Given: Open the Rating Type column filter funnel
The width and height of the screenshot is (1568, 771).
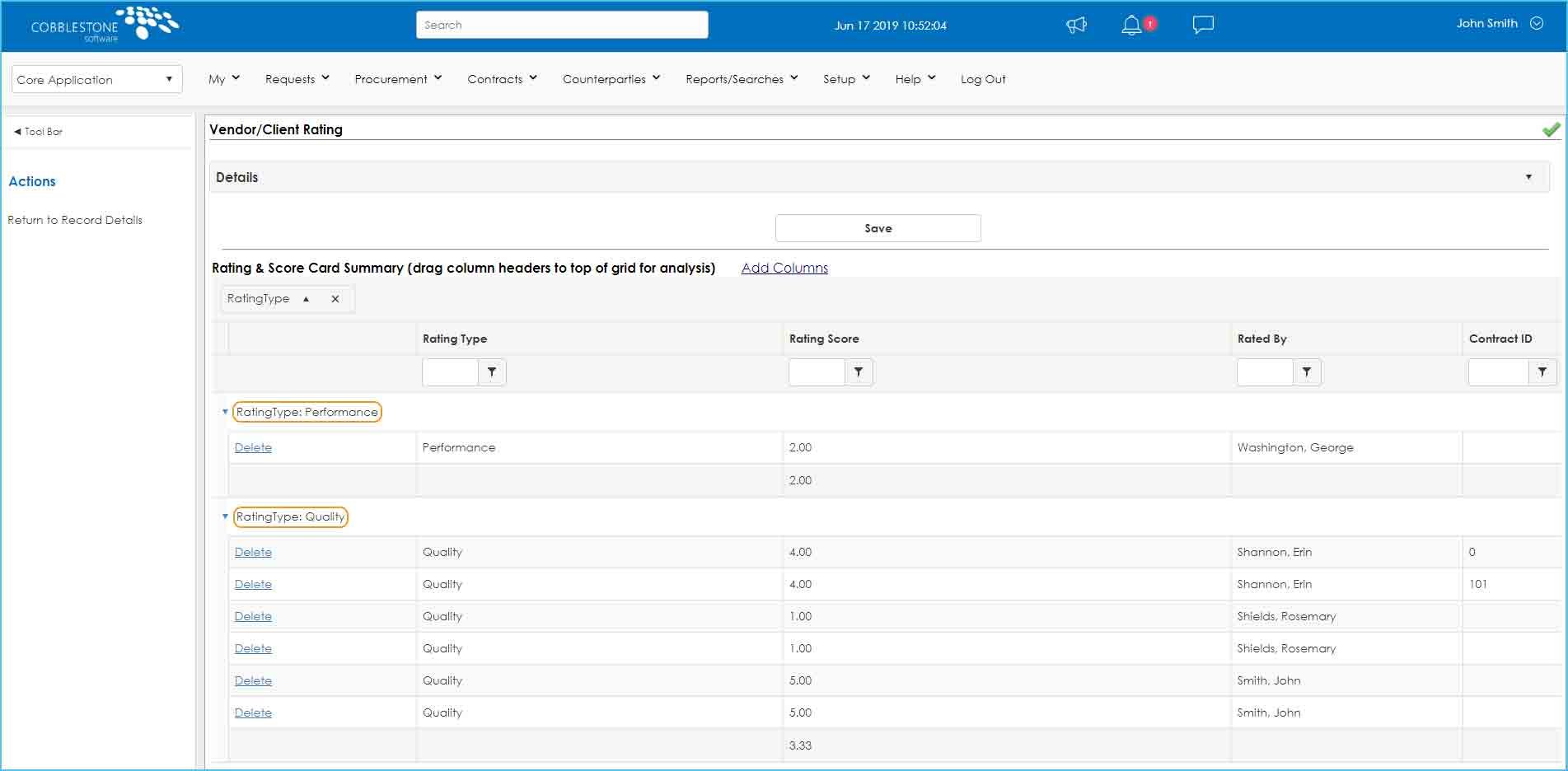Looking at the screenshot, I should pos(492,372).
